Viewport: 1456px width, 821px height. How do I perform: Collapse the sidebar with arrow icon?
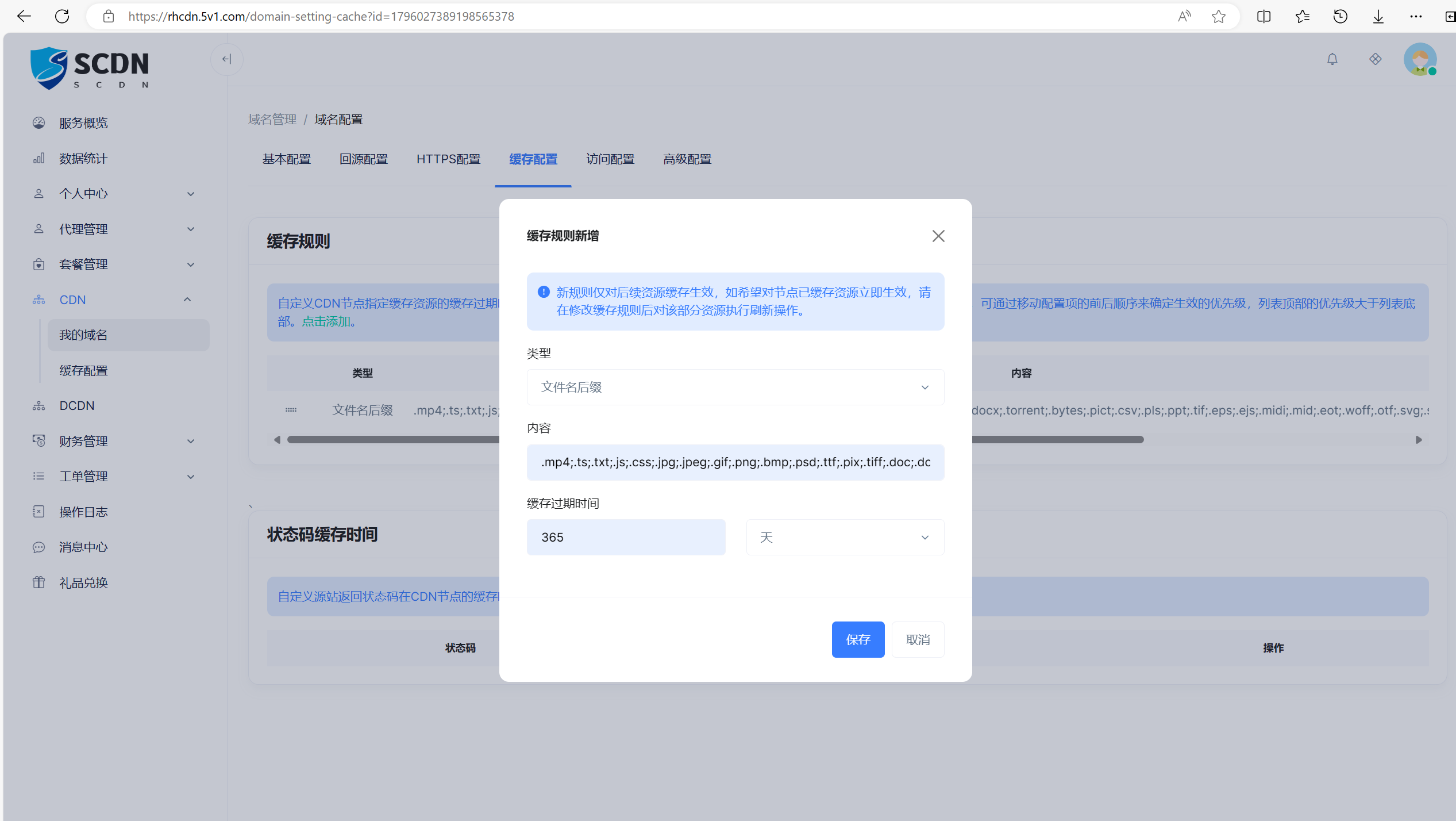coord(227,59)
